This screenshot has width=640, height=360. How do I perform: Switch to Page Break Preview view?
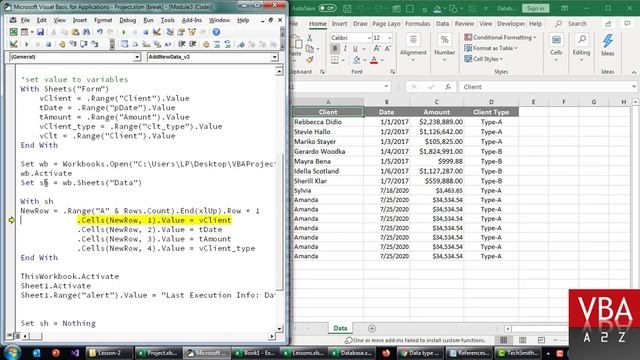(541, 340)
